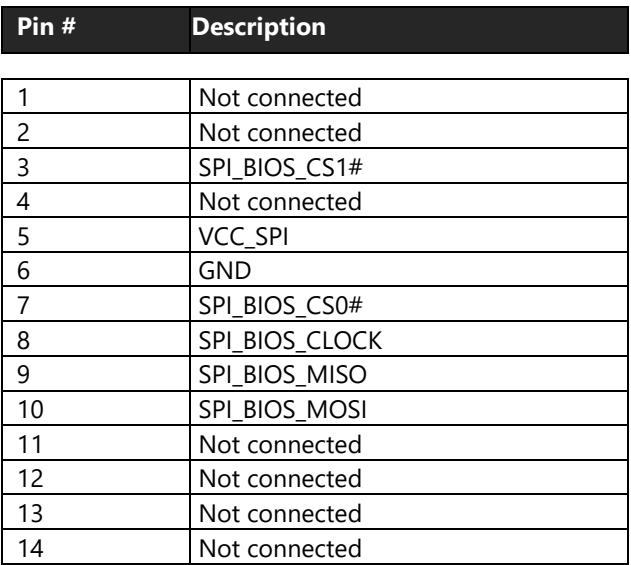Viewport: 631px width, 565px height.
Task: Select Not connected in pin 12 row
Action: pyautogui.click(x=409, y=477)
